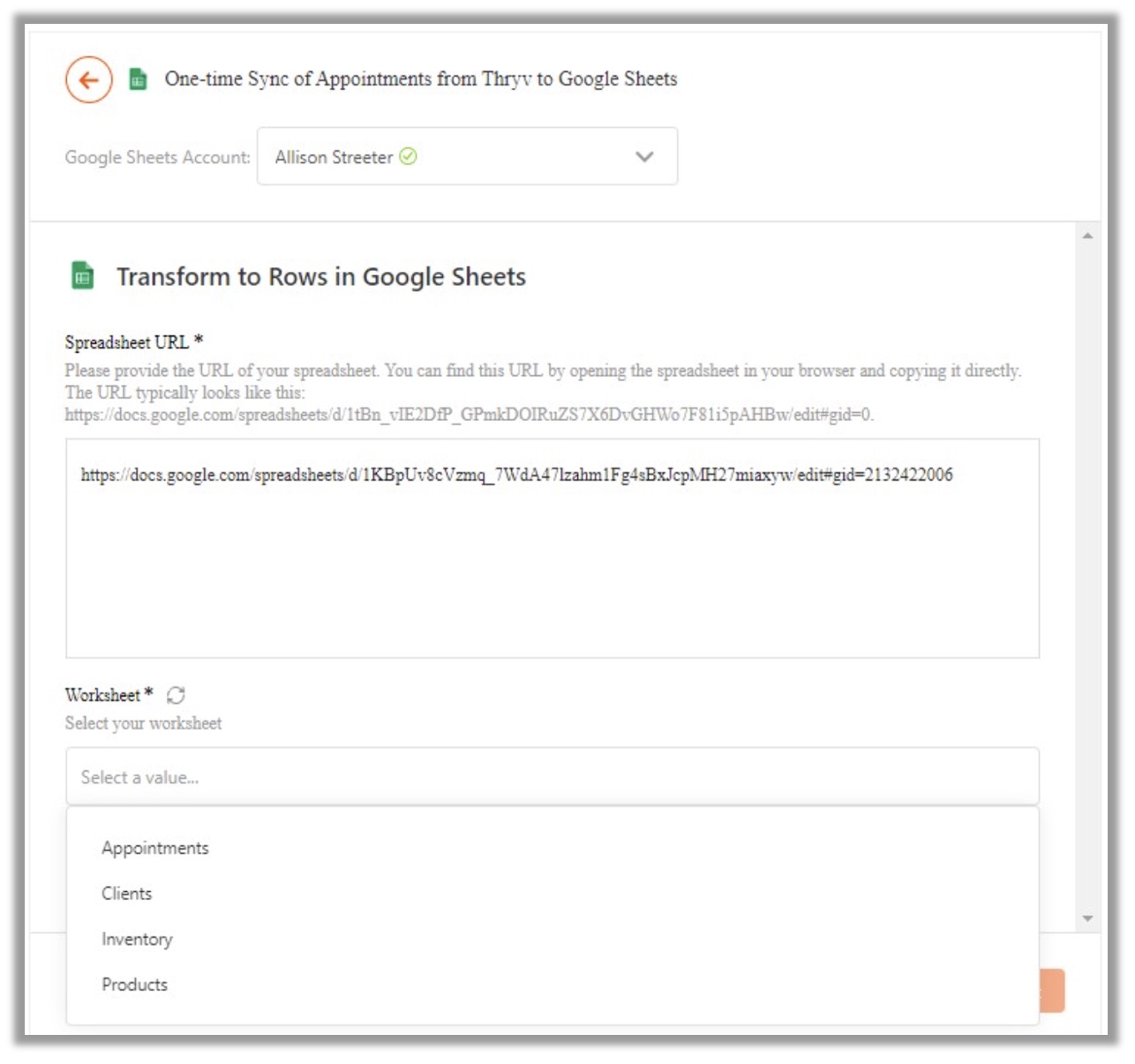Refresh the Worksheet list
The height and width of the screenshot is (1064, 1135).
pos(176,695)
